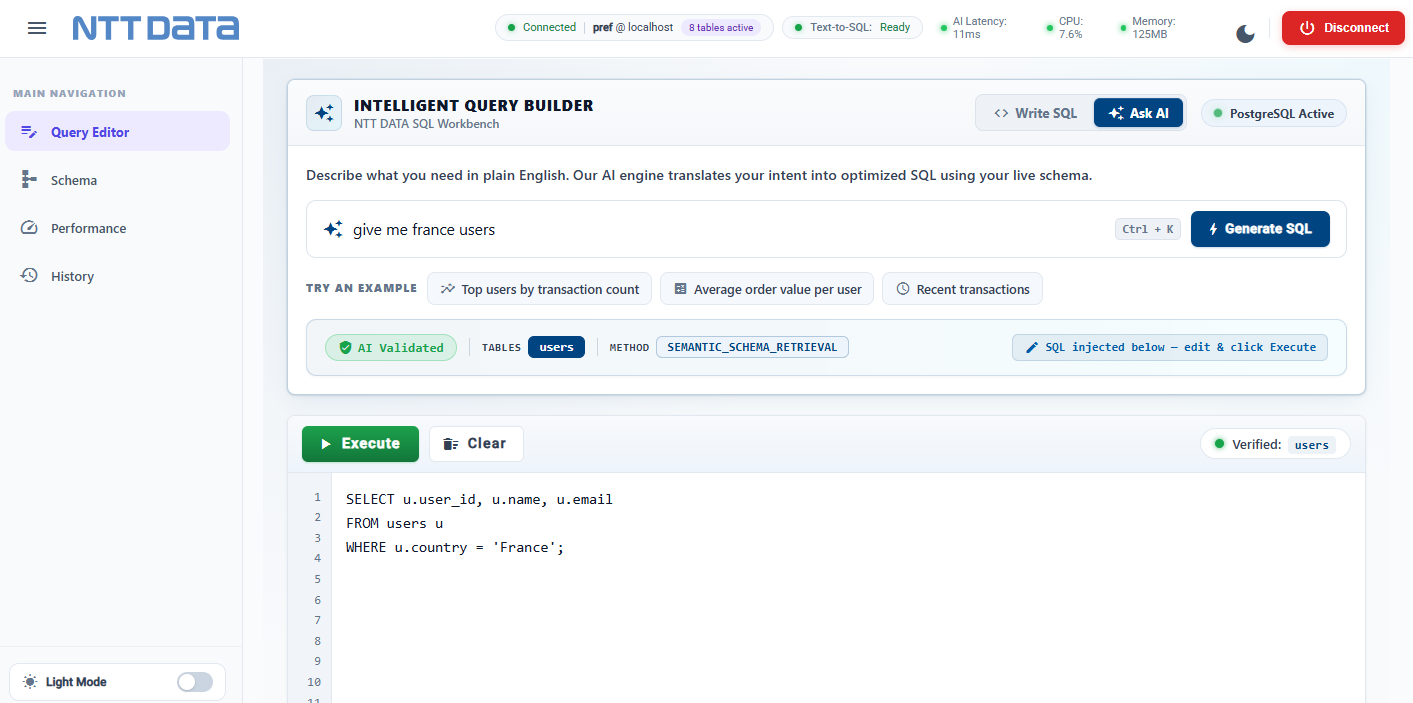Click the Memory 125MB indicator
The width and height of the screenshot is (1413, 703).
coord(1147,27)
